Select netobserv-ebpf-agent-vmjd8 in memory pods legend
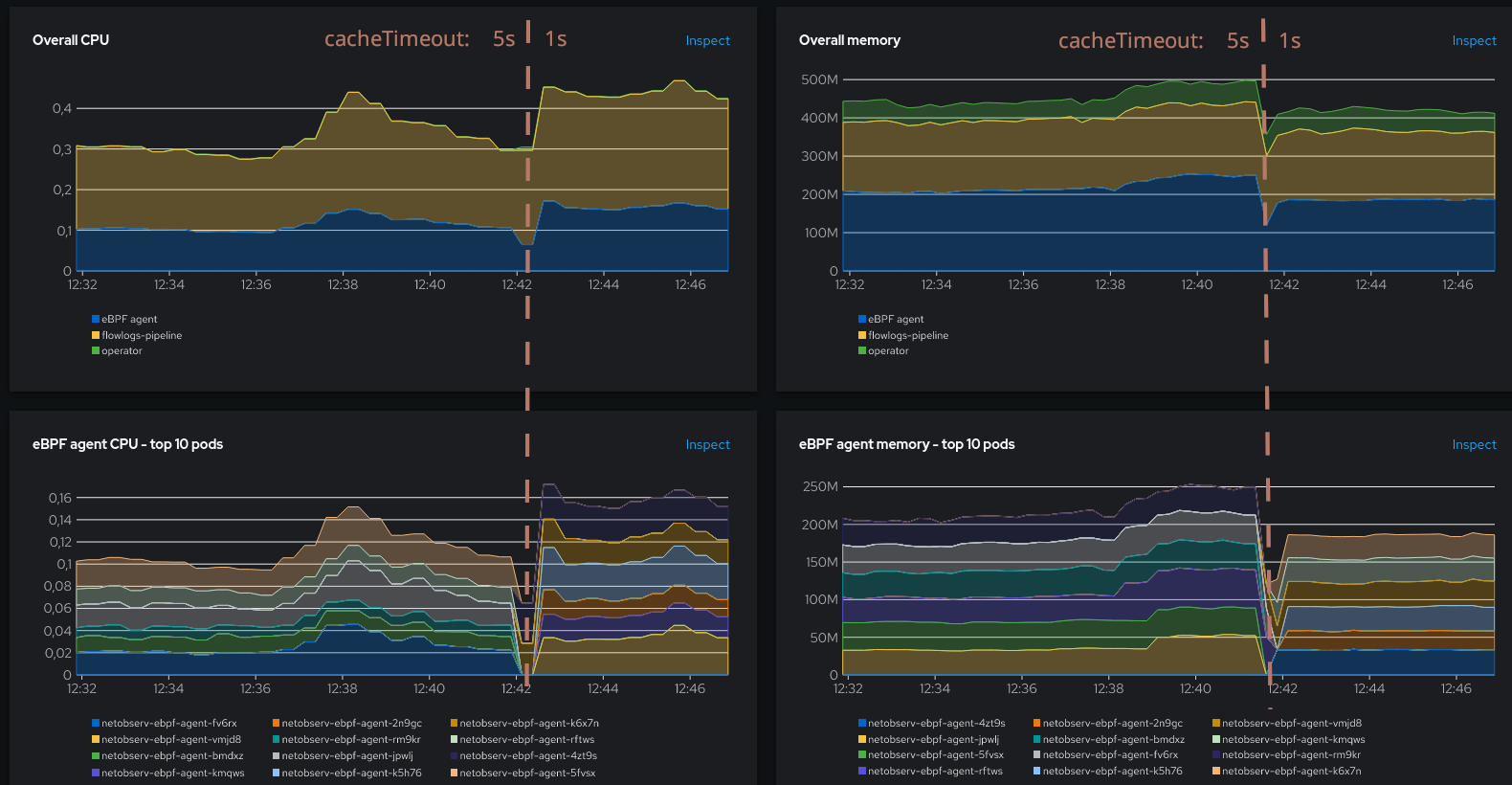The width and height of the screenshot is (1512, 785). point(1287,723)
